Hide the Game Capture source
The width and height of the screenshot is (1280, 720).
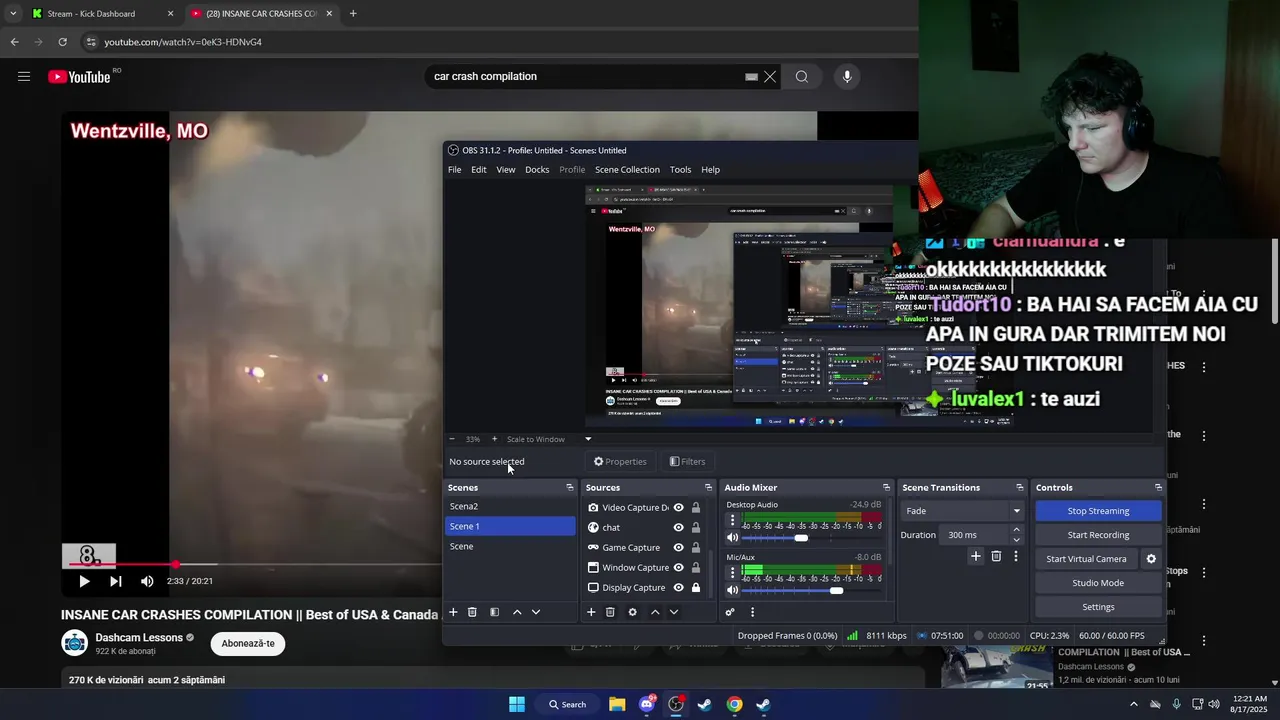click(x=678, y=548)
